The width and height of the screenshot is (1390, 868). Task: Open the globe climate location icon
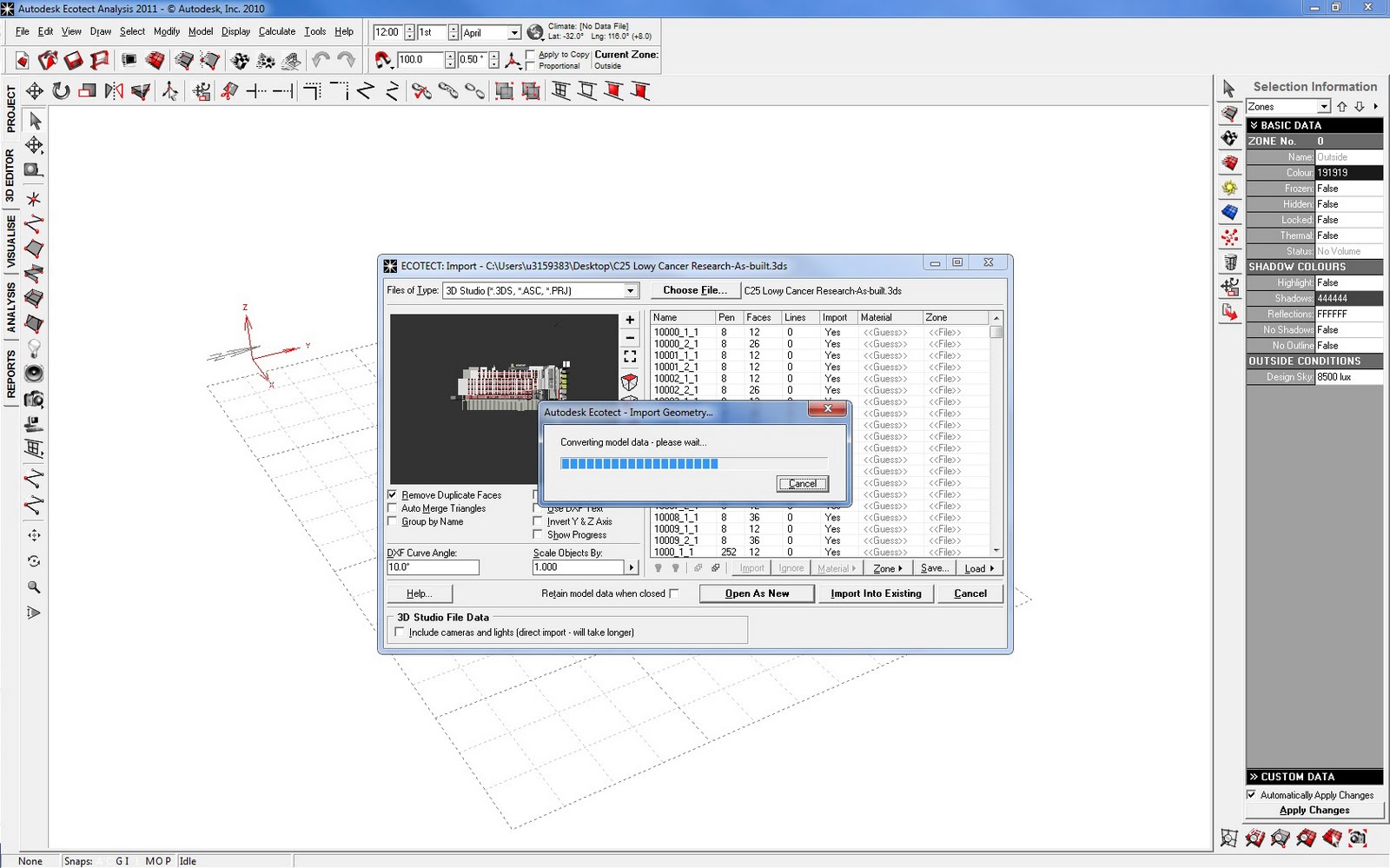(535, 33)
